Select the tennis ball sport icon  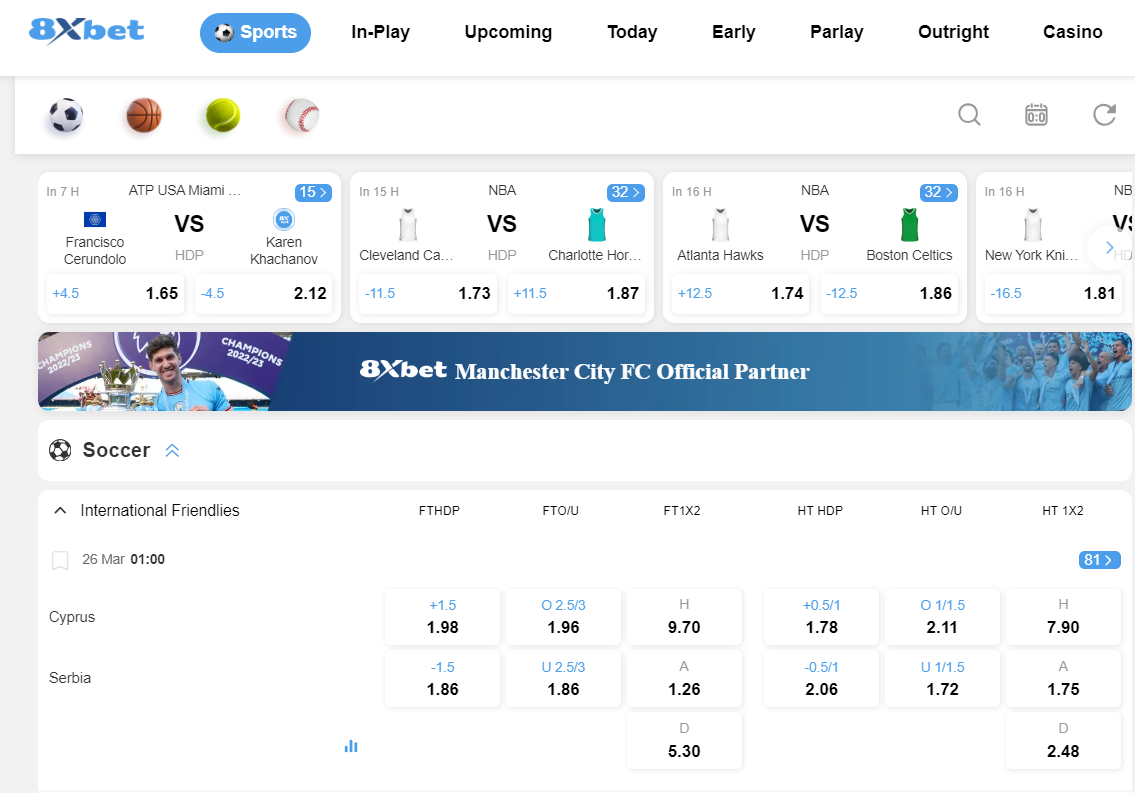click(x=223, y=116)
